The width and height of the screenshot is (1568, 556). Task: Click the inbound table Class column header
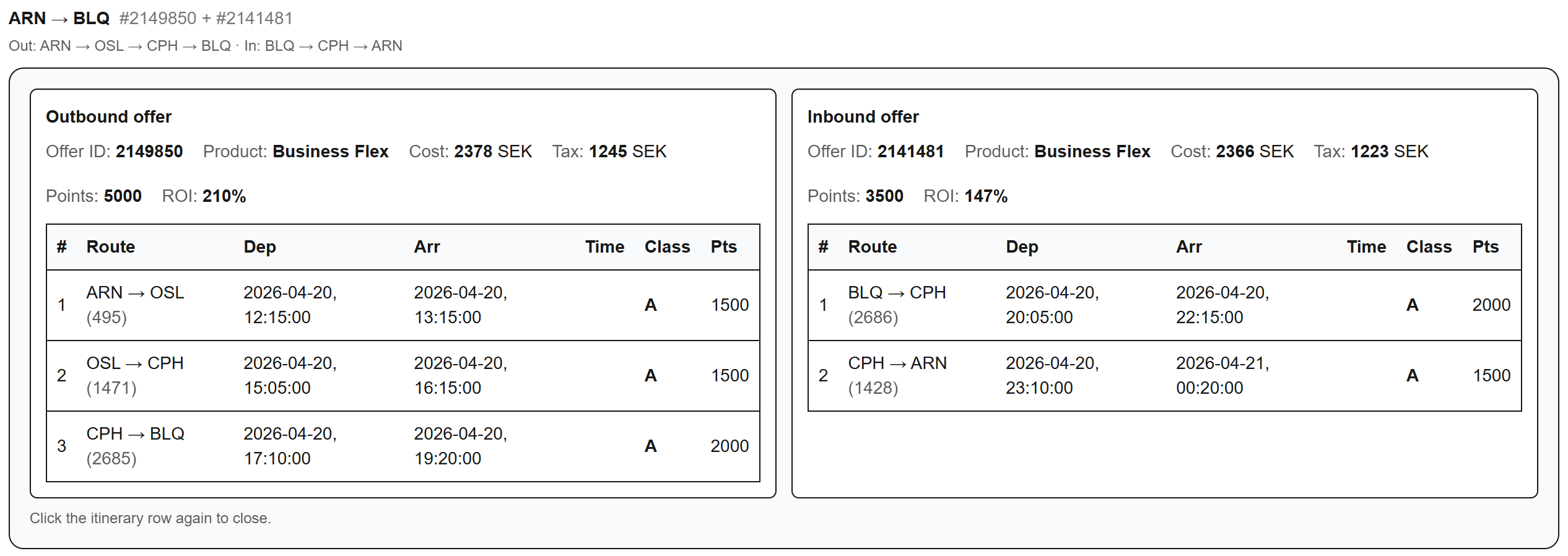point(1429,247)
